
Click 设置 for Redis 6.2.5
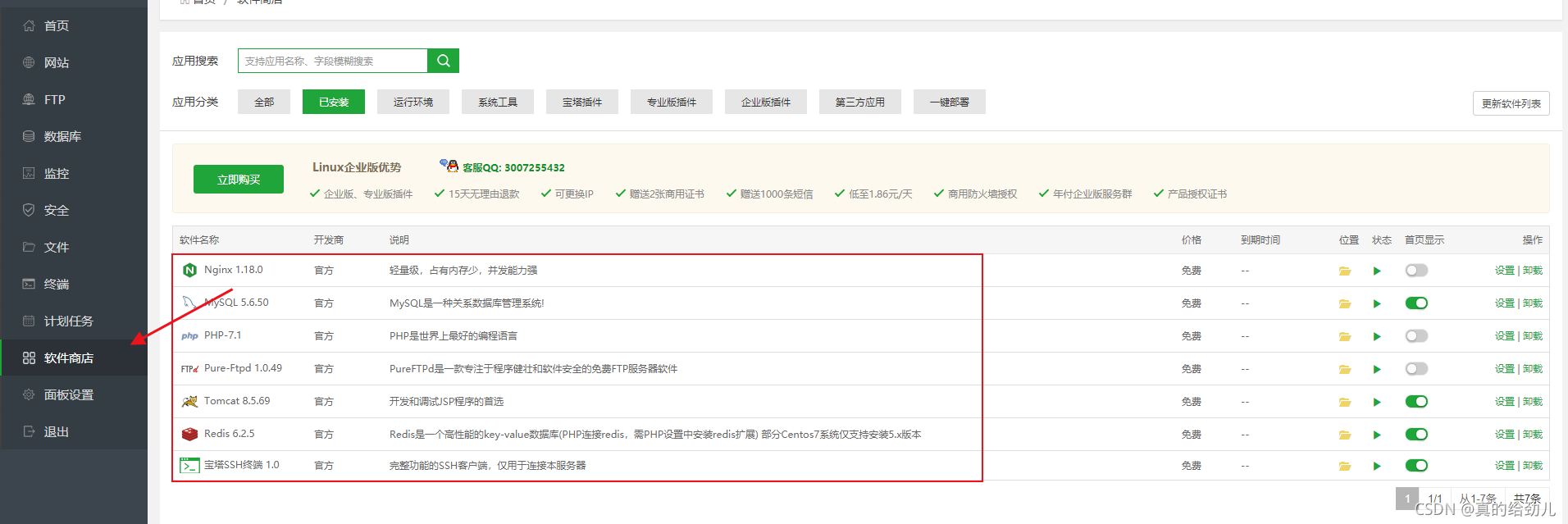[x=1505, y=435]
